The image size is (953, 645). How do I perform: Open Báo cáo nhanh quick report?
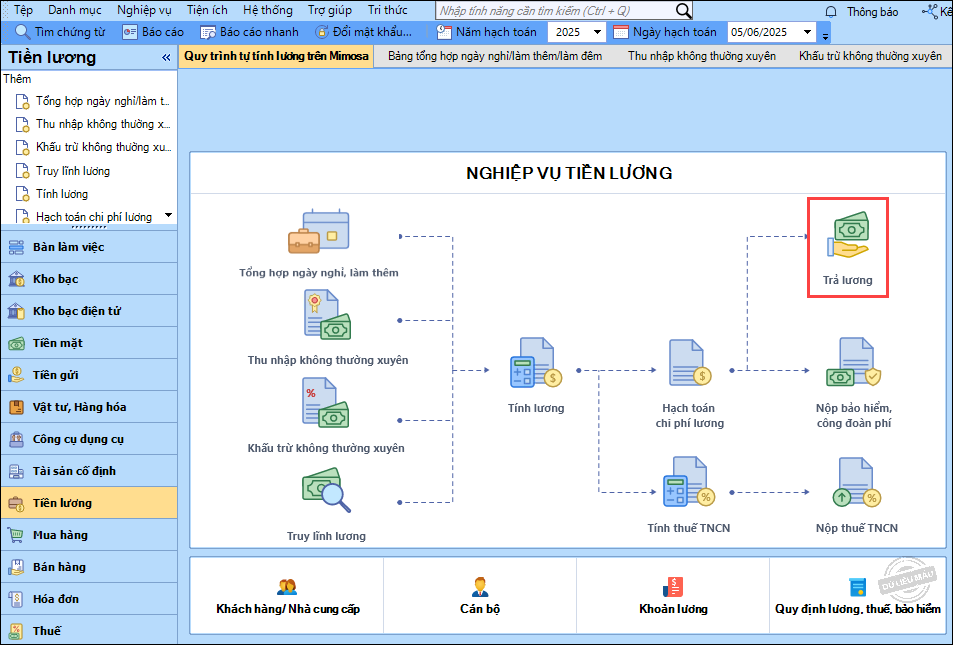pos(250,32)
